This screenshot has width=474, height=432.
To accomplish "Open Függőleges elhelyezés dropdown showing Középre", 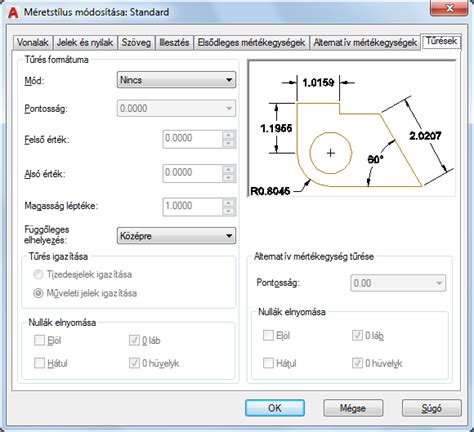I will point(176,236).
